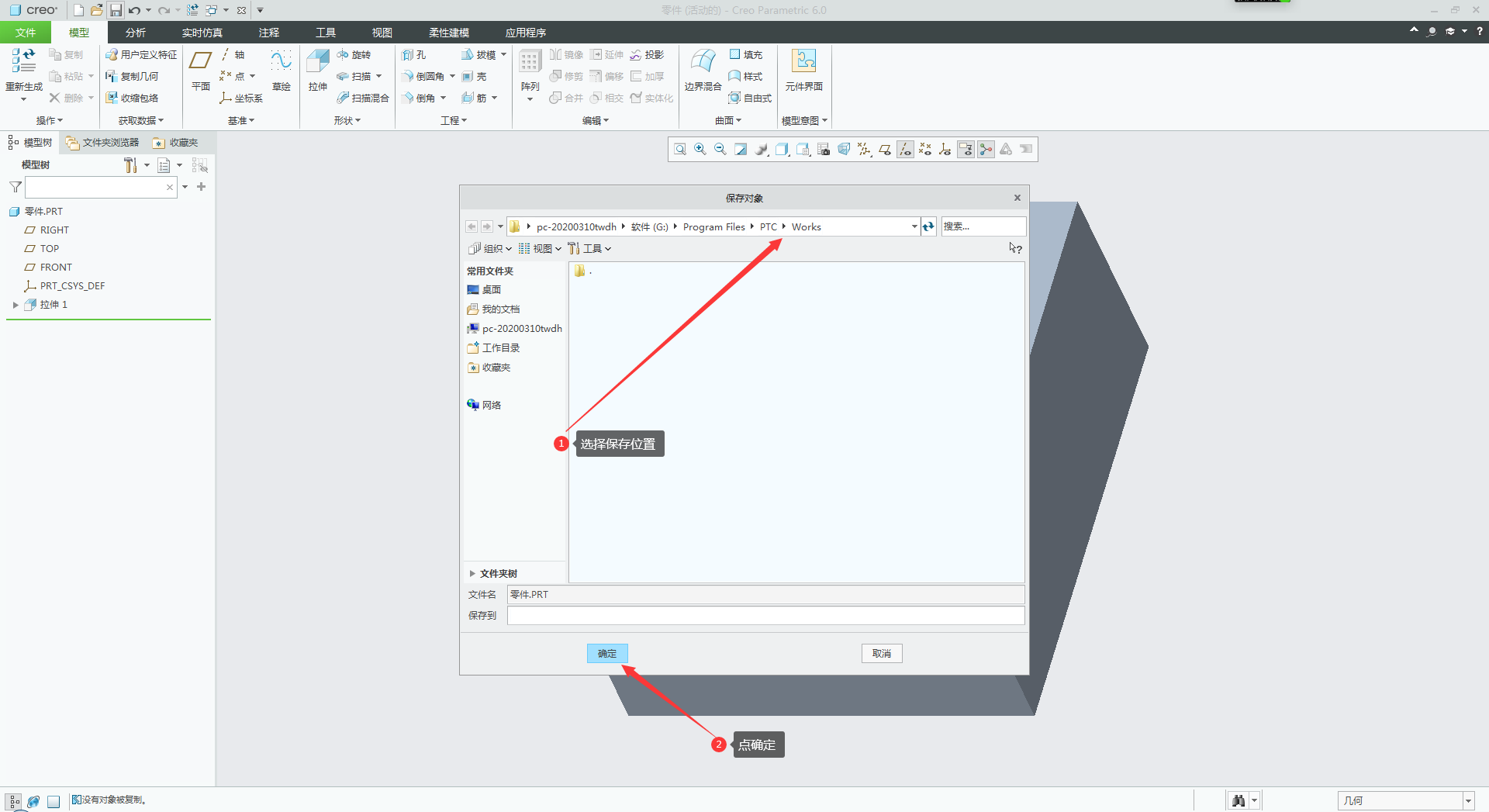Switch to the 柔性建模 tab
The image size is (1489, 812).
[x=449, y=33]
